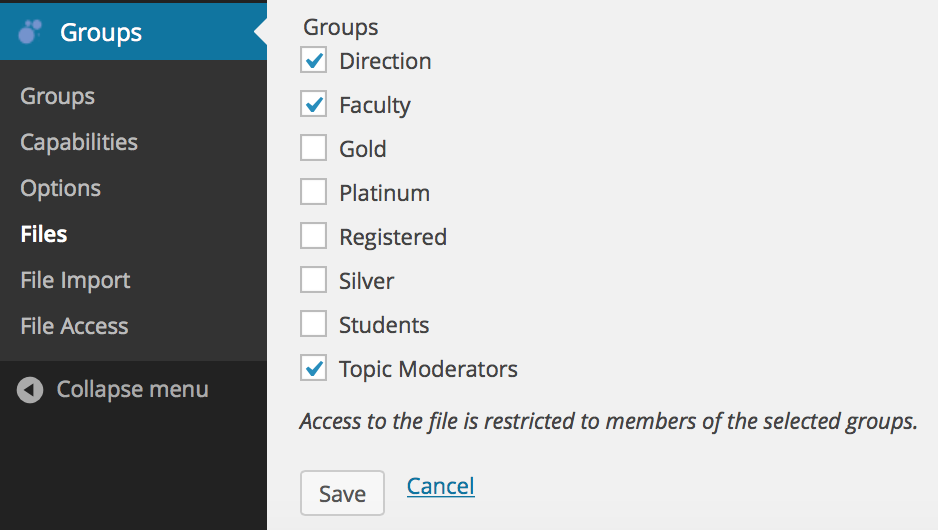Uncheck the Topic Moderators checkbox
This screenshot has width=938, height=530.
coord(313,368)
